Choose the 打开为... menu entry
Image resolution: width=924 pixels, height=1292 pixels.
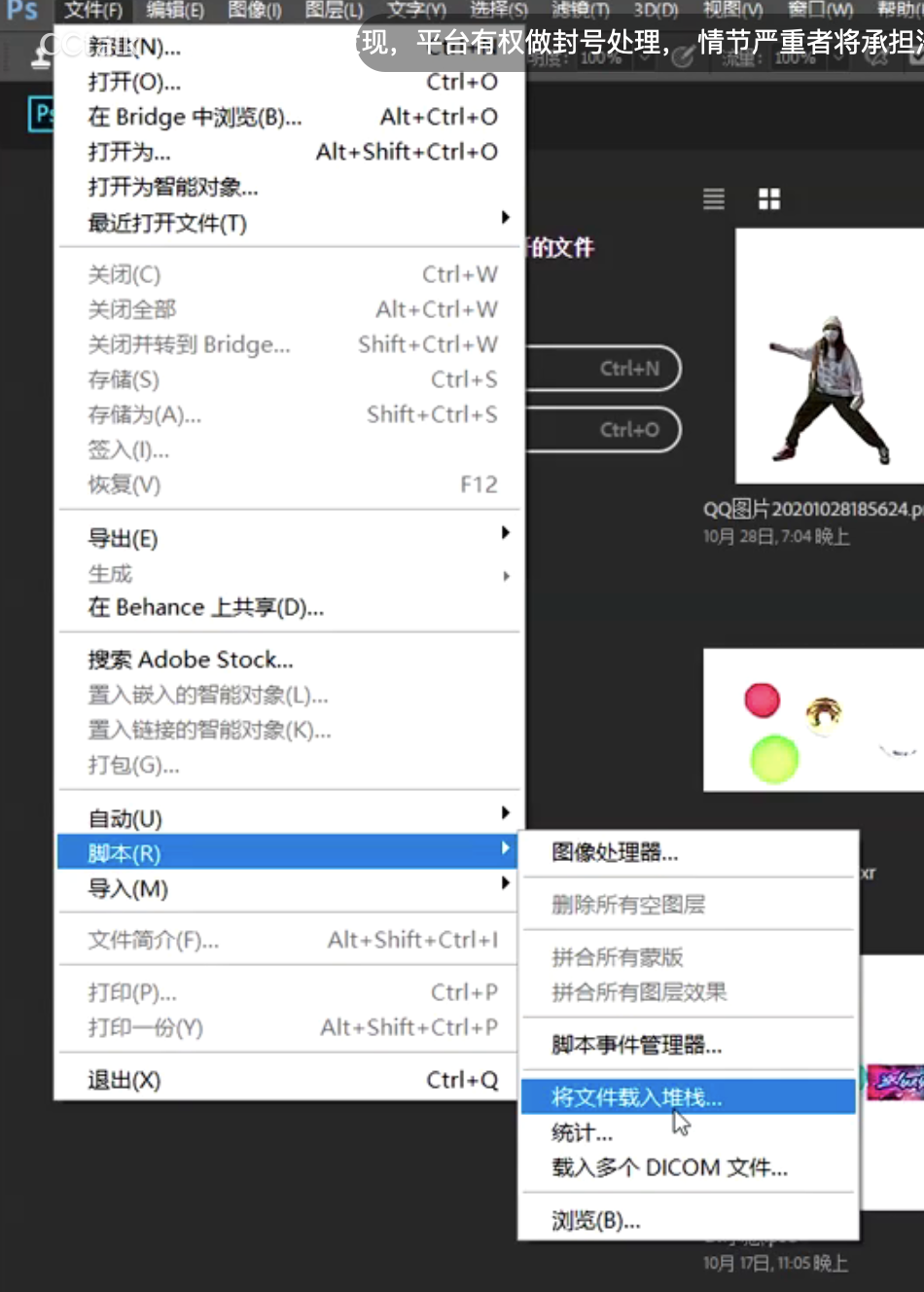(290, 152)
